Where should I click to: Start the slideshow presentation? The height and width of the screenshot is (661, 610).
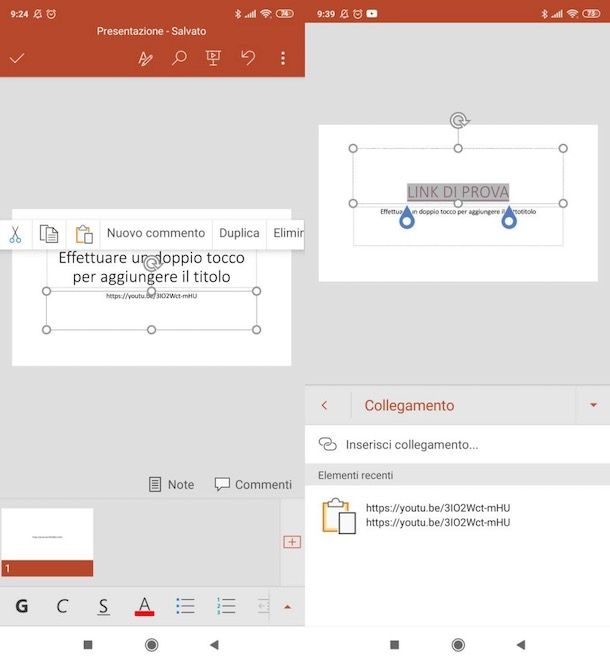coord(213,58)
